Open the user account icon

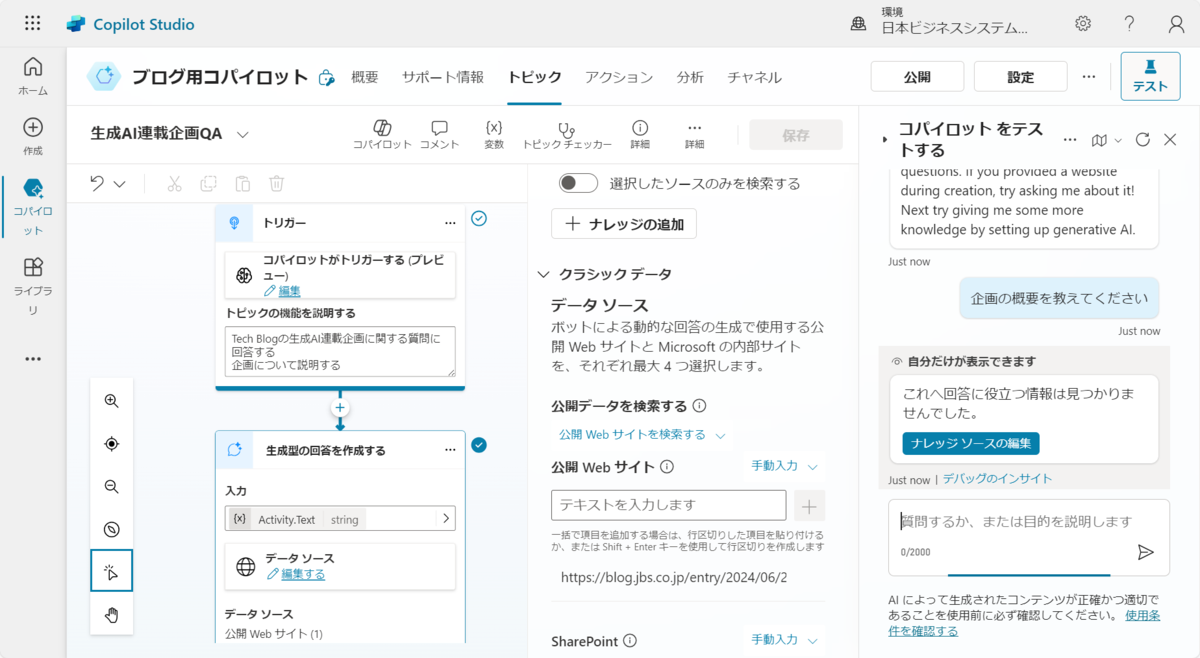point(1177,23)
